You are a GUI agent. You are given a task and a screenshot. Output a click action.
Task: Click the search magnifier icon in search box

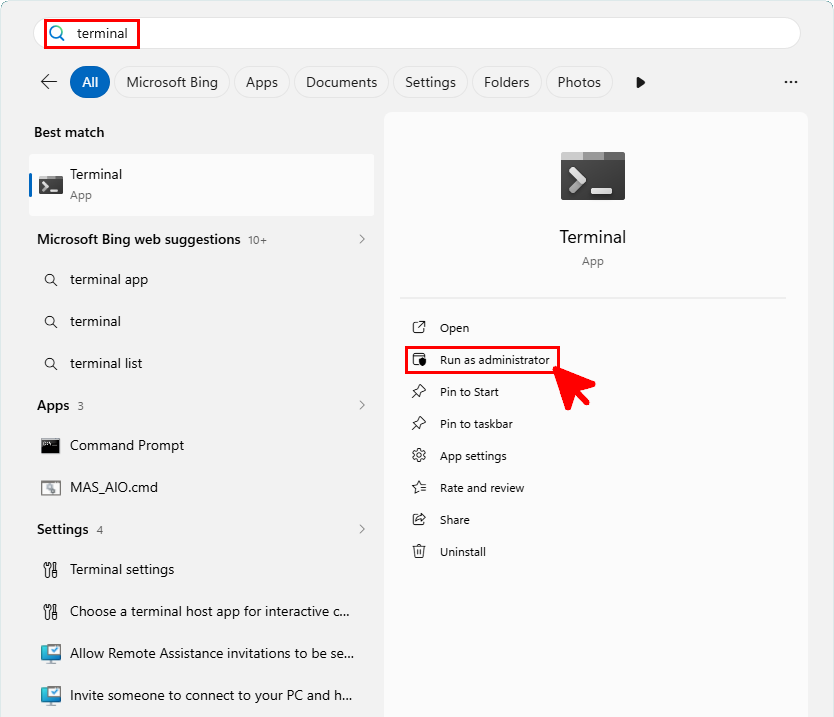57,34
